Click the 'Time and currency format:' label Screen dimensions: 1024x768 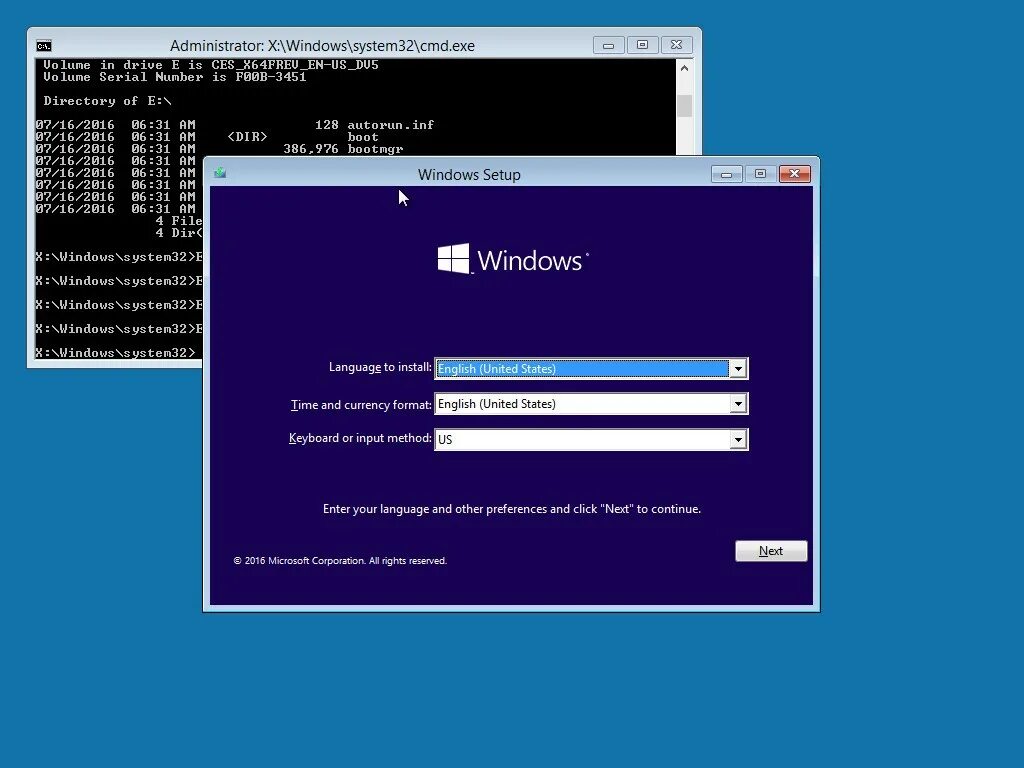[361, 405]
